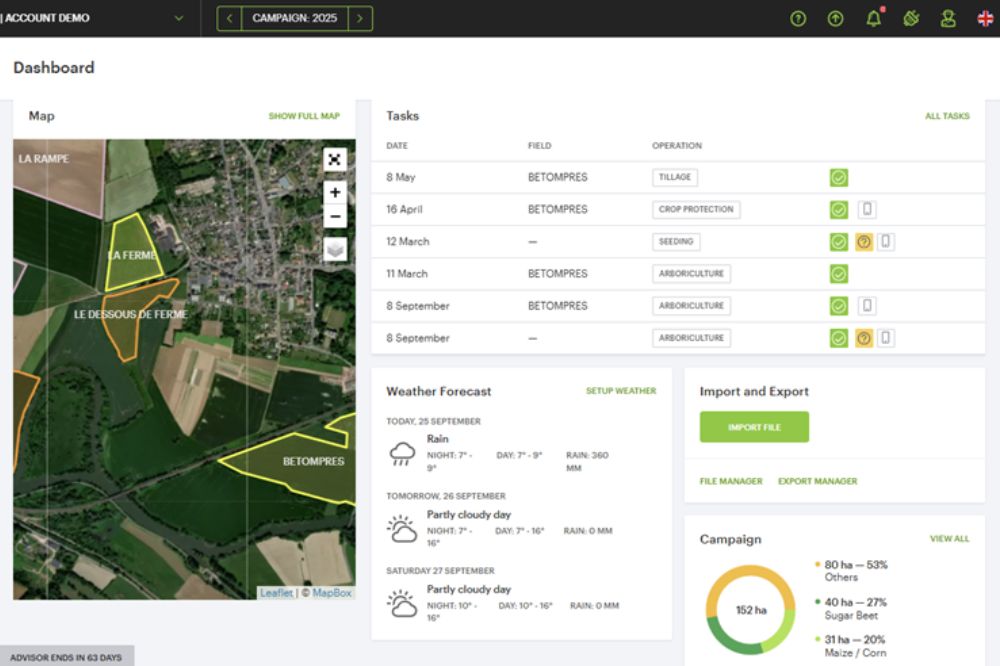Click the fullscreen icon on the map
Viewport: 1000px width, 666px height.
pyautogui.click(x=336, y=158)
